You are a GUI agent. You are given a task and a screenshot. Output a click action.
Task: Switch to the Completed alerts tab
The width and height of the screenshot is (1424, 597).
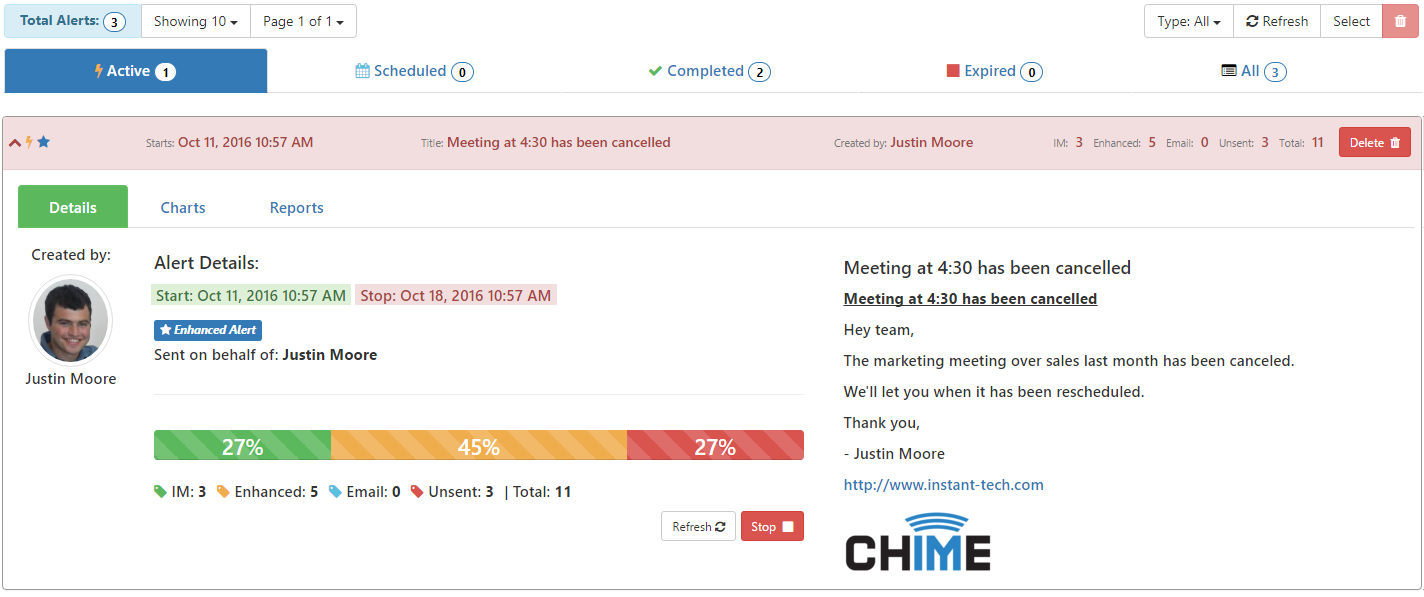click(709, 71)
